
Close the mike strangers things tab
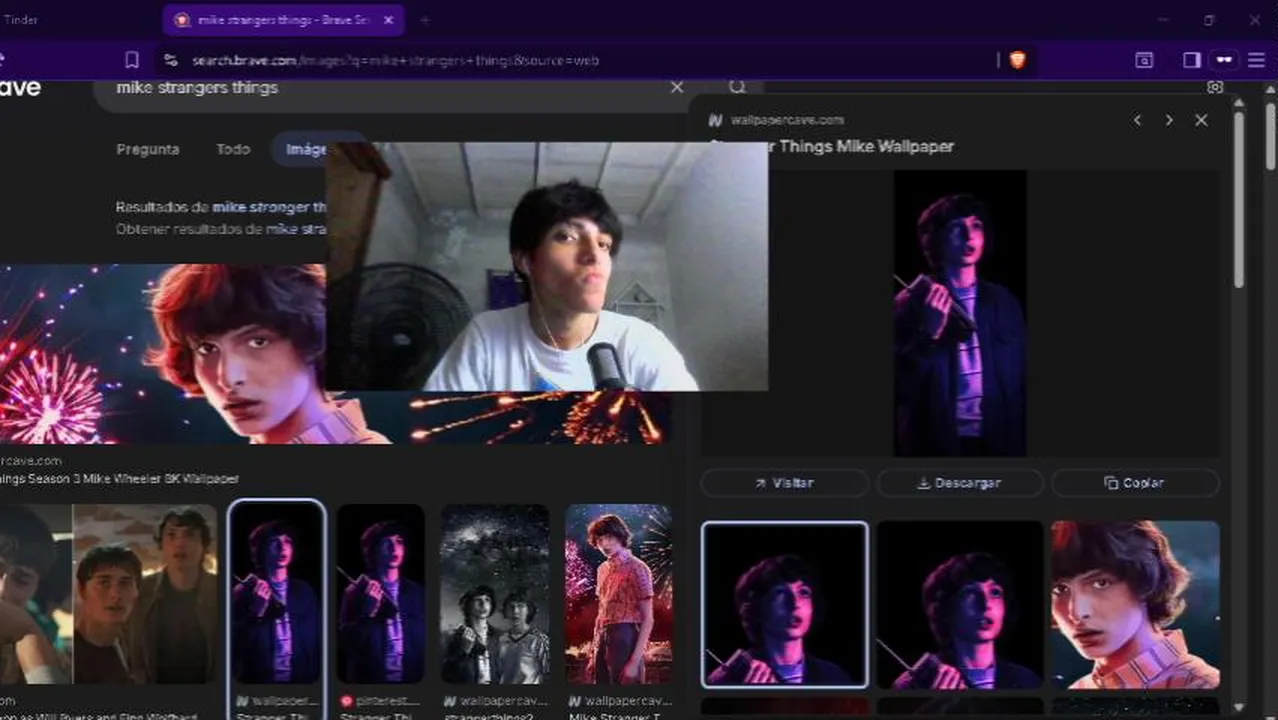point(389,20)
